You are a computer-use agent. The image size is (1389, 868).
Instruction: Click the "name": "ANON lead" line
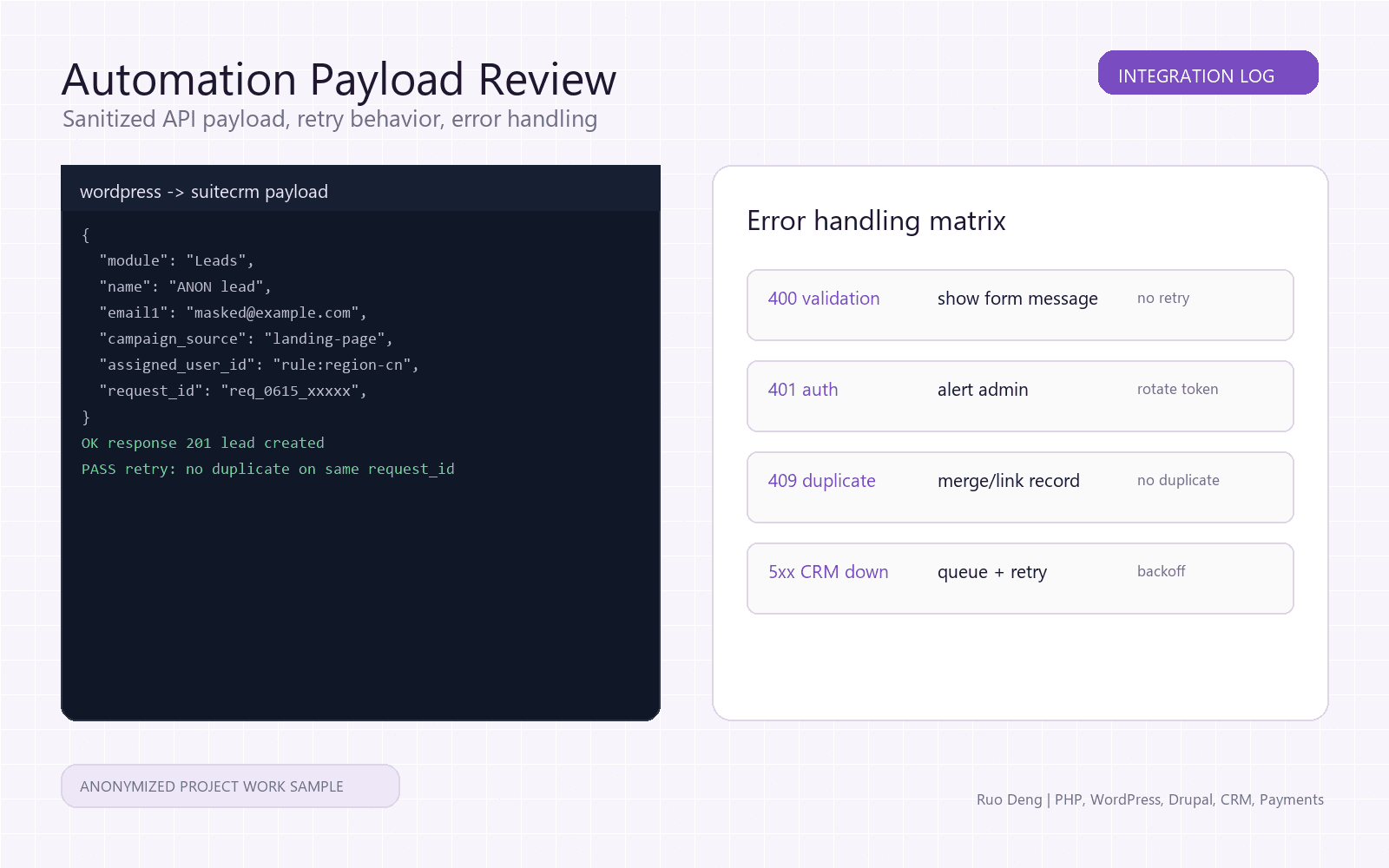[185, 286]
